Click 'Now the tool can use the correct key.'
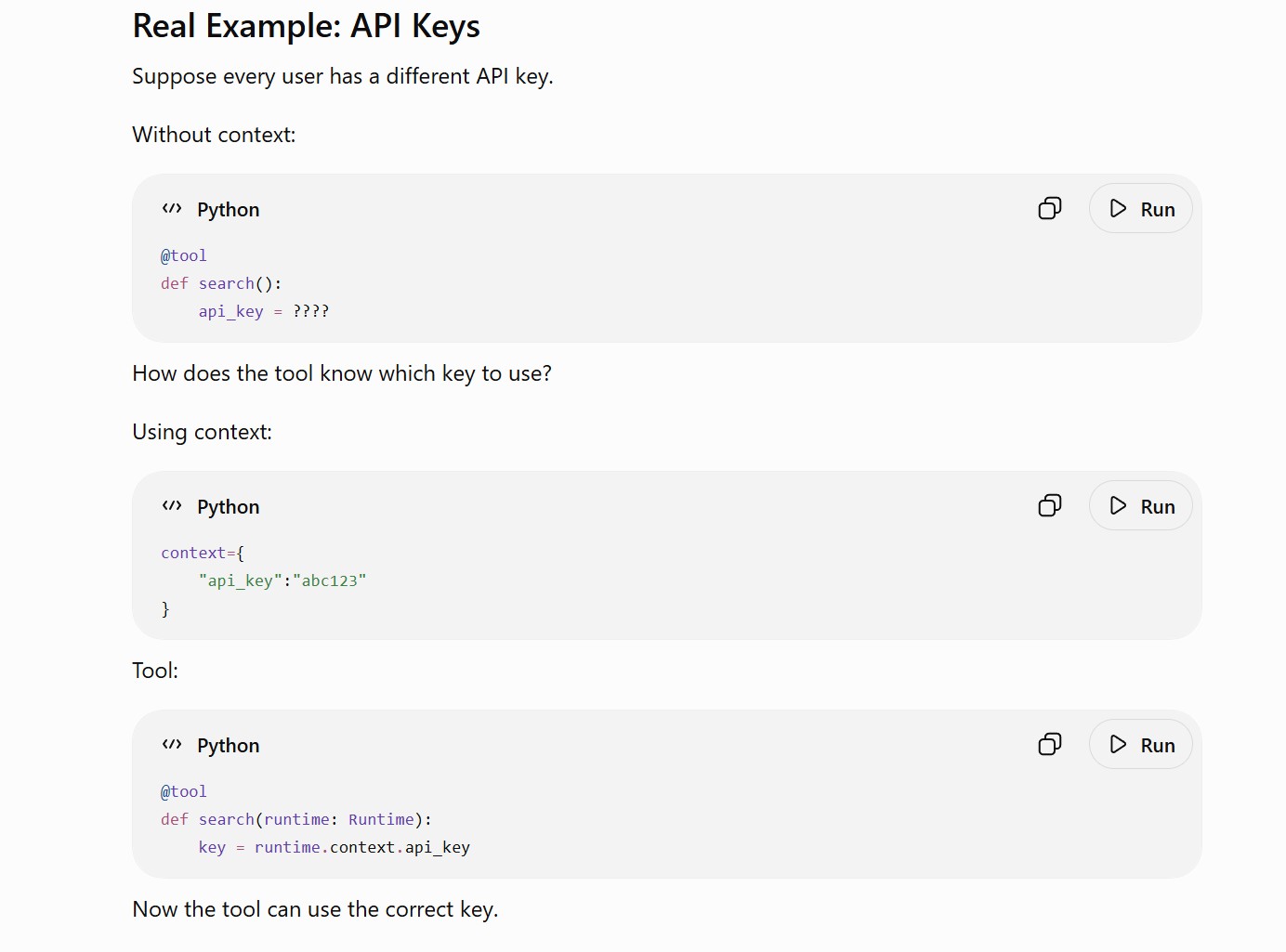1286x952 pixels. [315, 909]
